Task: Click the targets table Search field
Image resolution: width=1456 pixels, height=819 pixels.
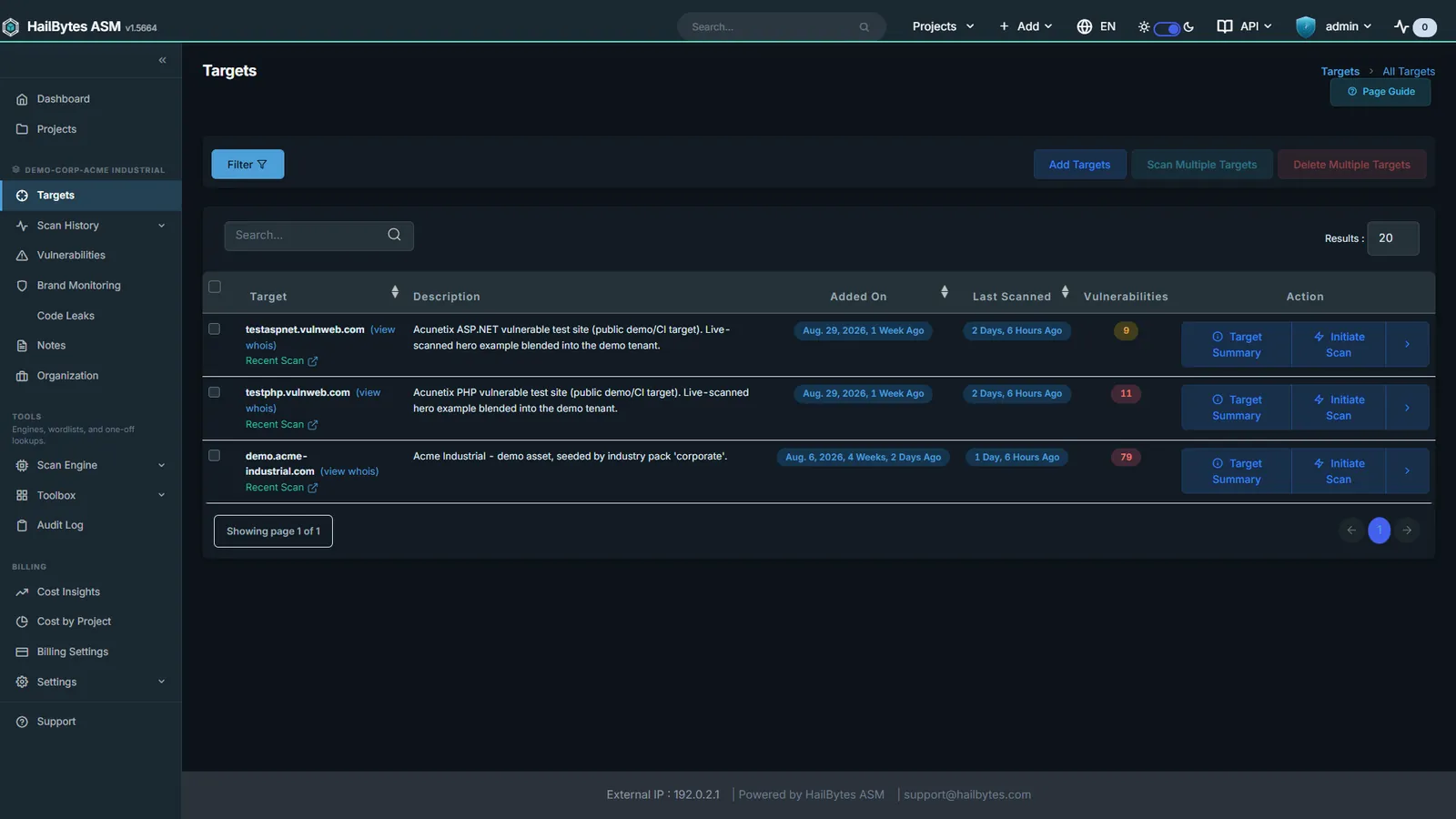Action: tap(318, 236)
